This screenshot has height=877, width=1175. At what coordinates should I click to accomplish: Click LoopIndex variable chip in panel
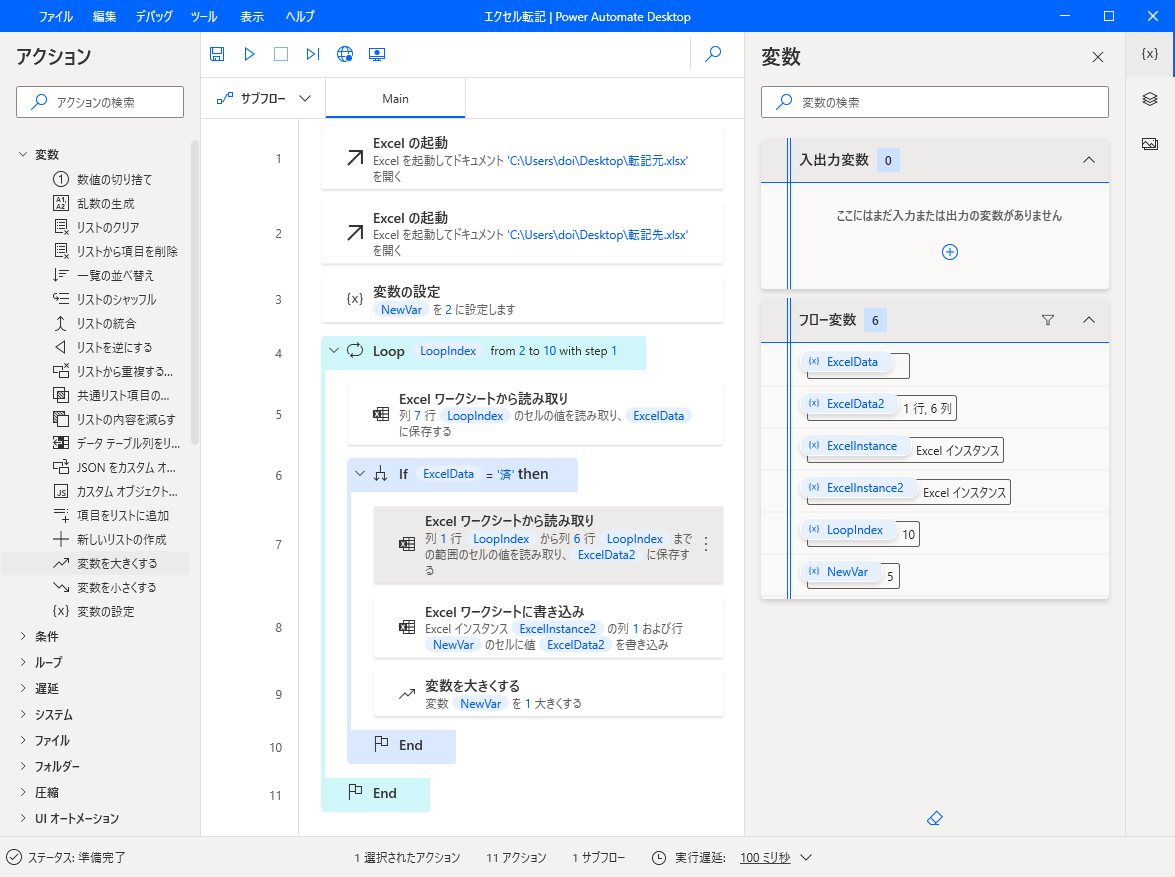[848, 530]
